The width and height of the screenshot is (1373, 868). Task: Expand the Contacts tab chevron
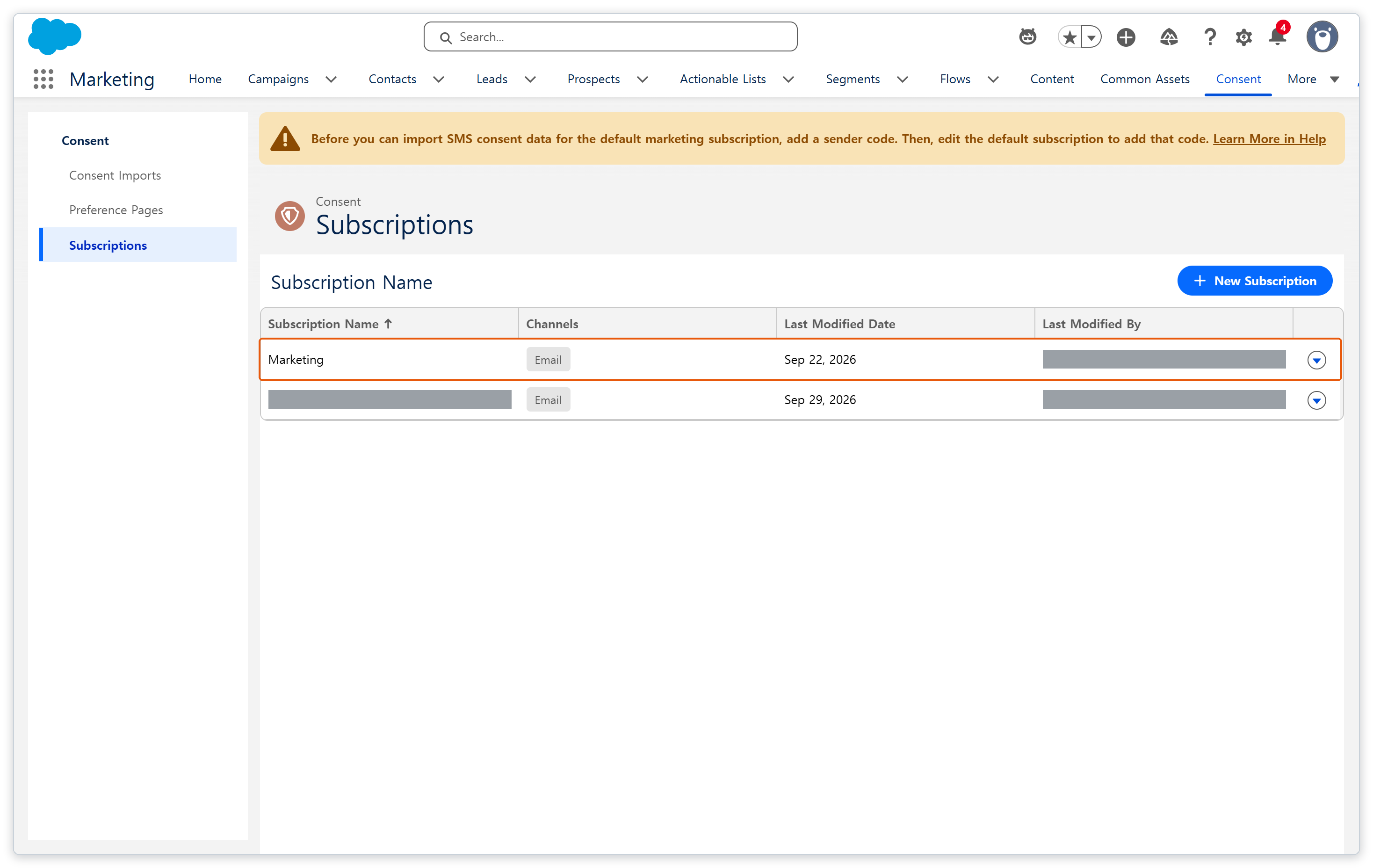click(439, 80)
